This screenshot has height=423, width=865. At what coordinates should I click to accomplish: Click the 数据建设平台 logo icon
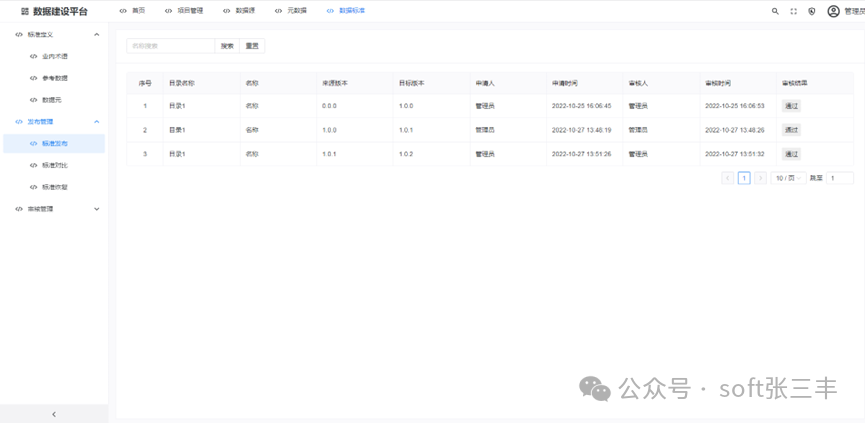(25, 12)
